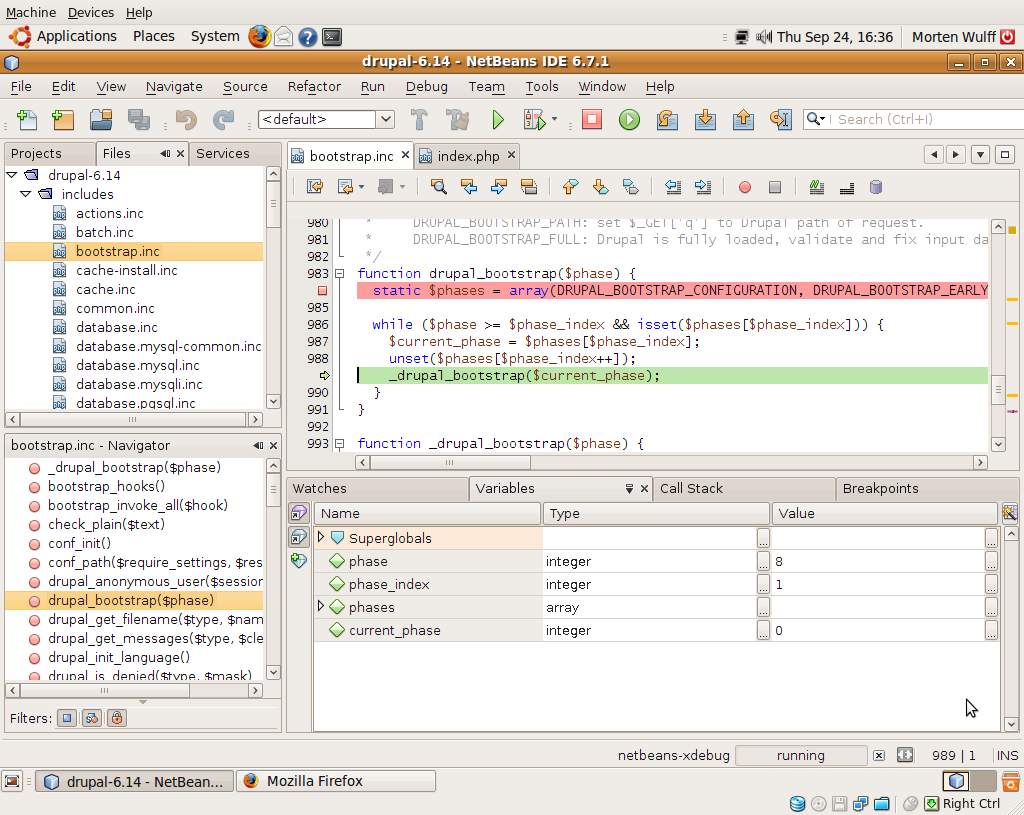Screen dimensions: 1024x815
Task: Toggle first Navigator filter button
Action: (67, 718)
